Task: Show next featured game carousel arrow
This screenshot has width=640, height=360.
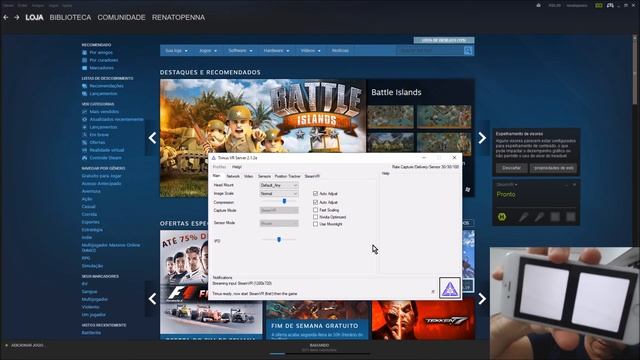Action: tap(482, 138)
